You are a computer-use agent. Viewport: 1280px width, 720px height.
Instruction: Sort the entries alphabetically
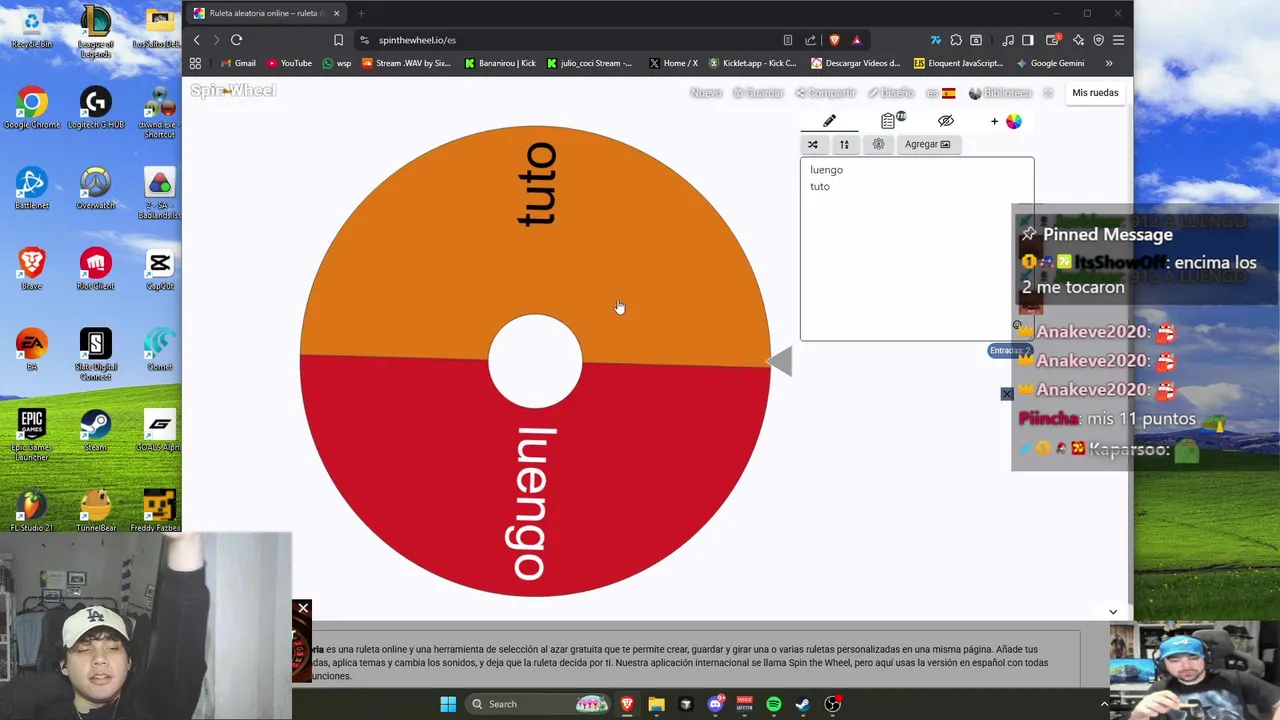point(844,144)
